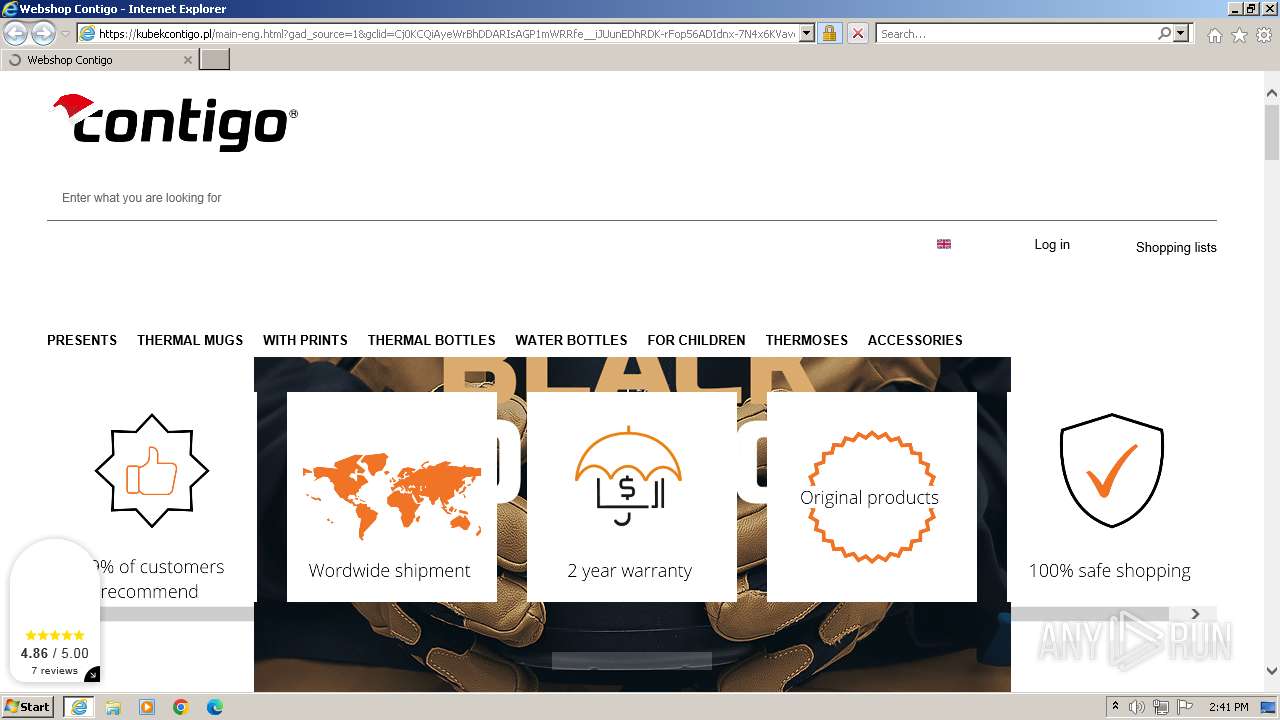Click the Original products badge

point(871,497)
